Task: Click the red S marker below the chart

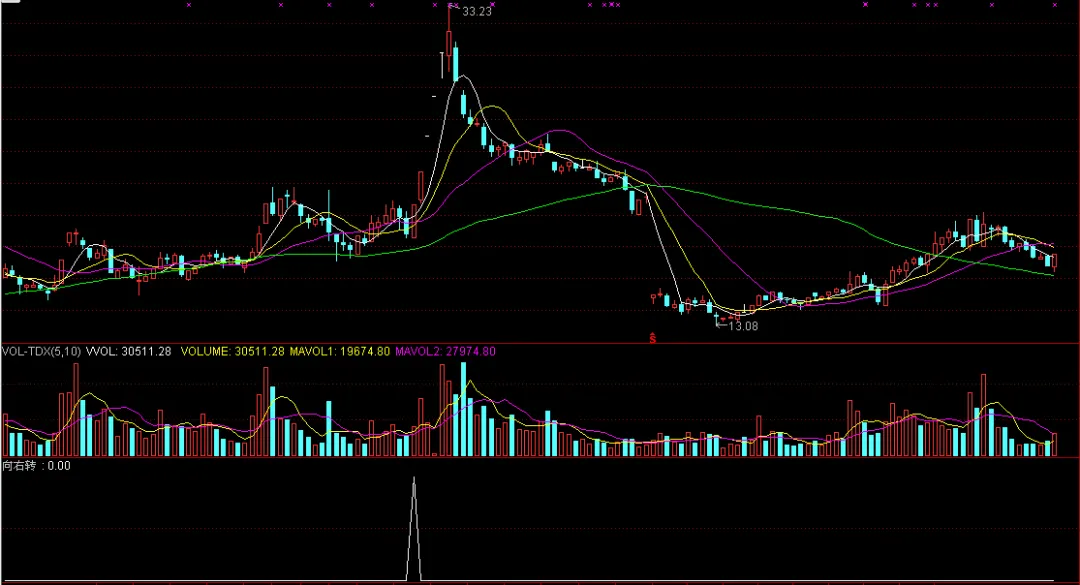Action: 652,338
